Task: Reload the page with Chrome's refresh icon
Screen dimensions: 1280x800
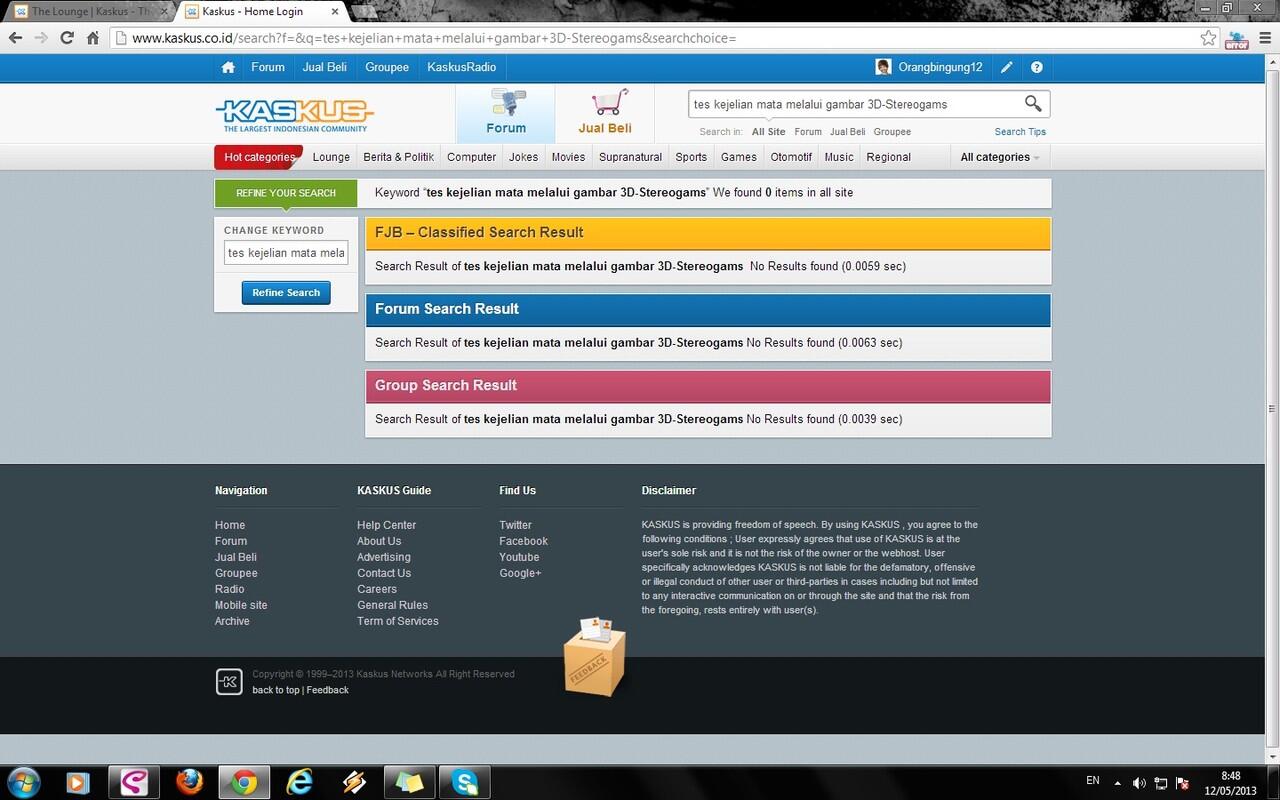Action: click(67, 38)
